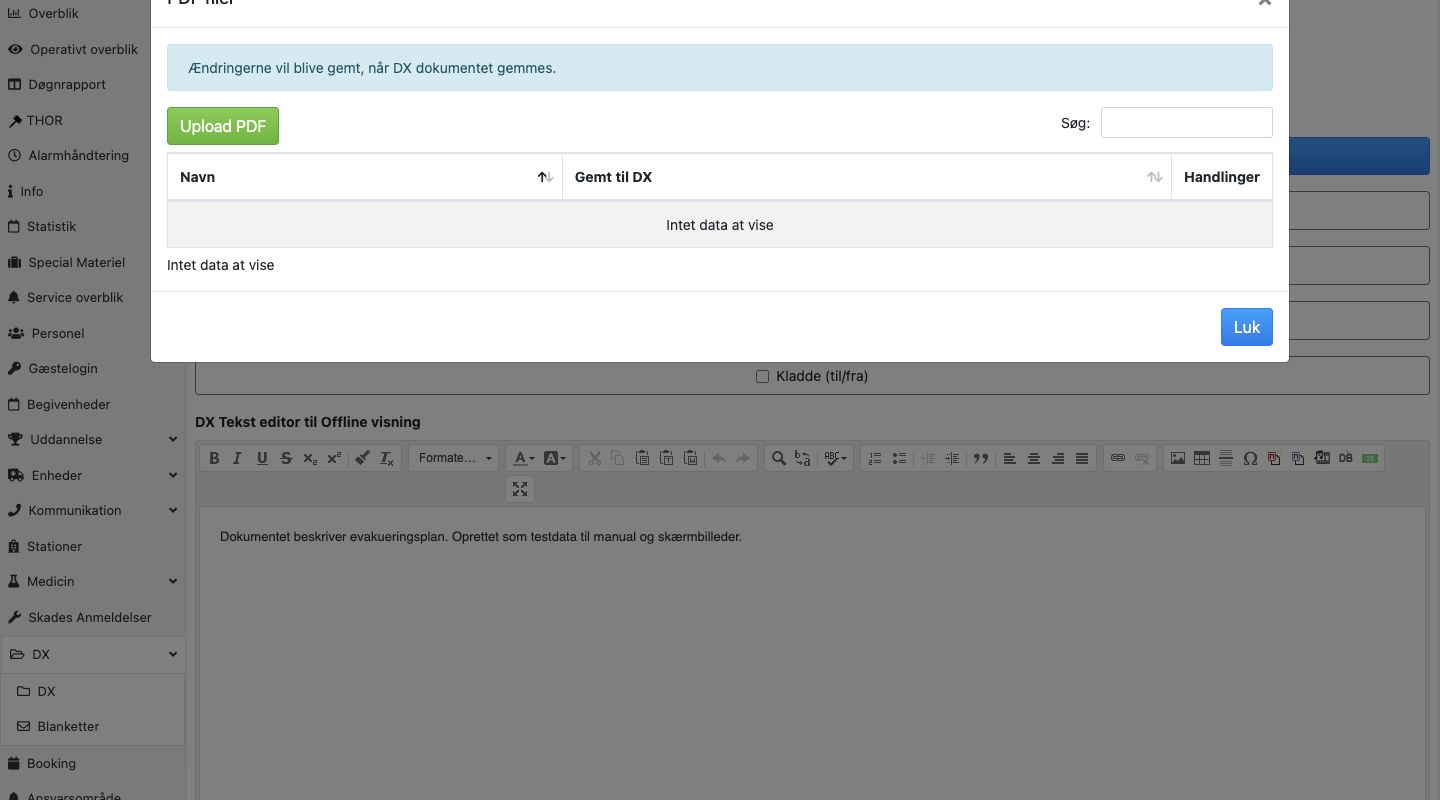The image size is (1440, 800).
Task: Expand the Medicin sidebar section
Action: (92, 581)
